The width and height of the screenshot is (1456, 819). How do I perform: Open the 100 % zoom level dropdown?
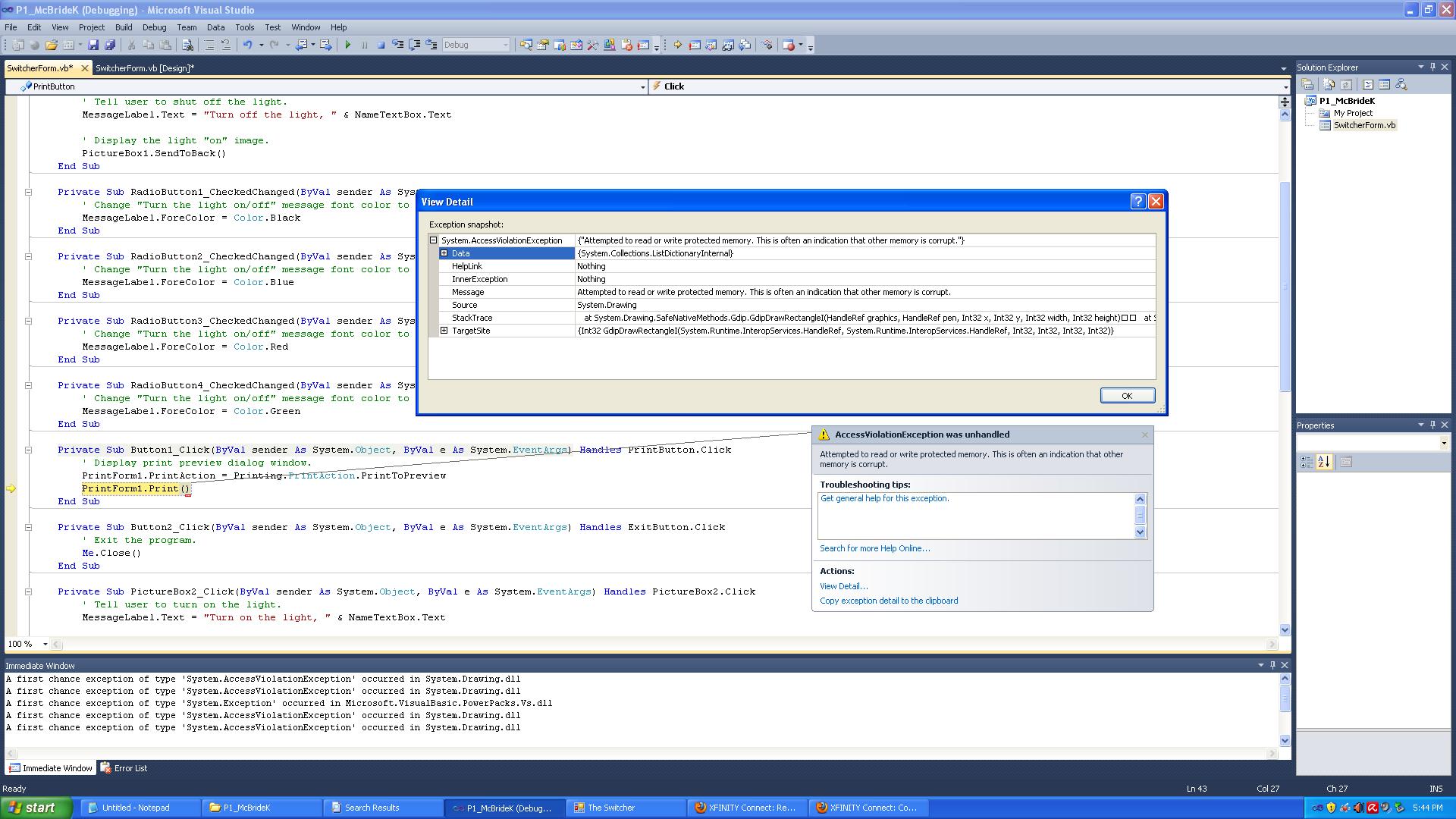(x=45, y=644)
